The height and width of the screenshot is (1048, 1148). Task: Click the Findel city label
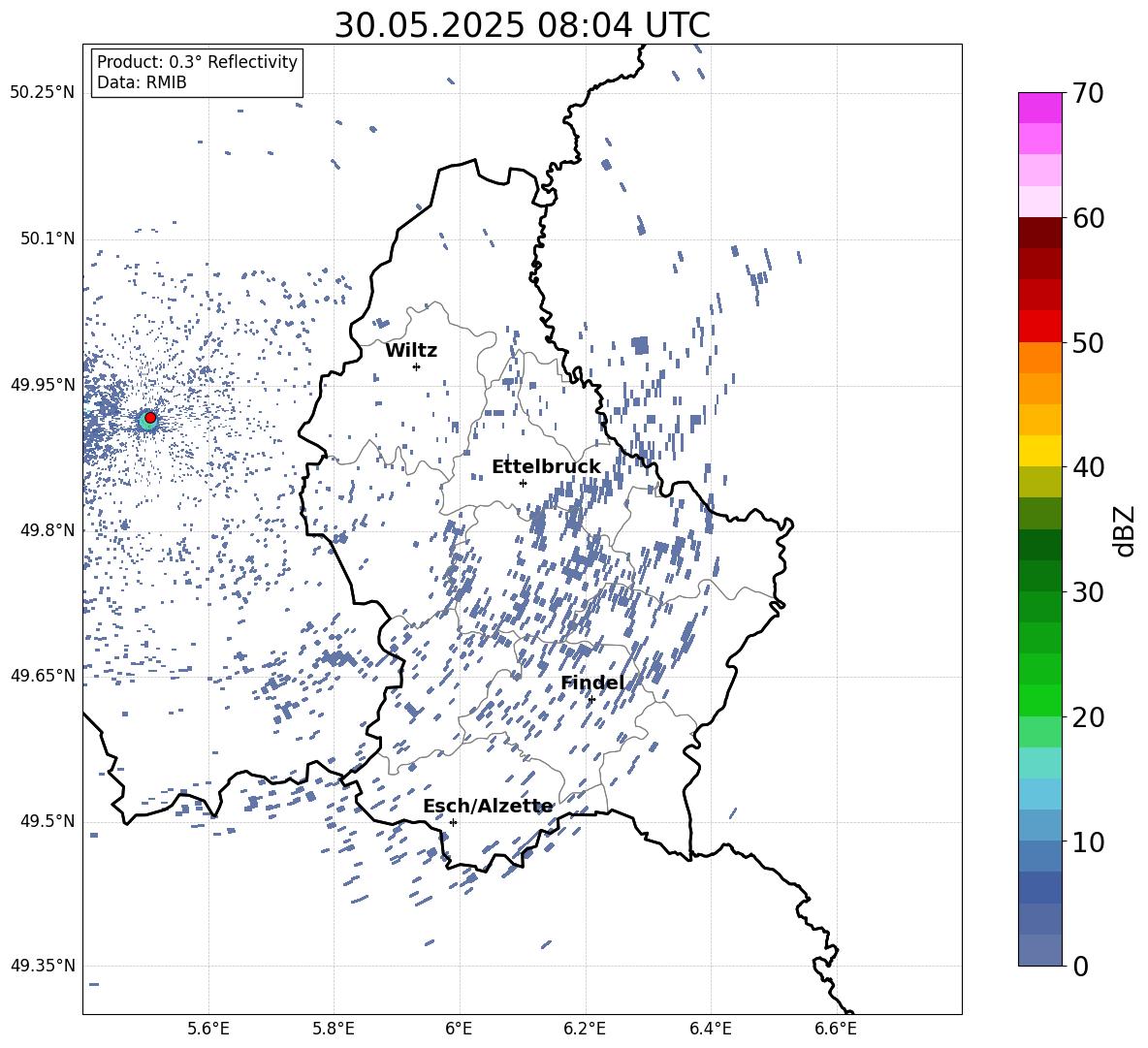point(592,683)
